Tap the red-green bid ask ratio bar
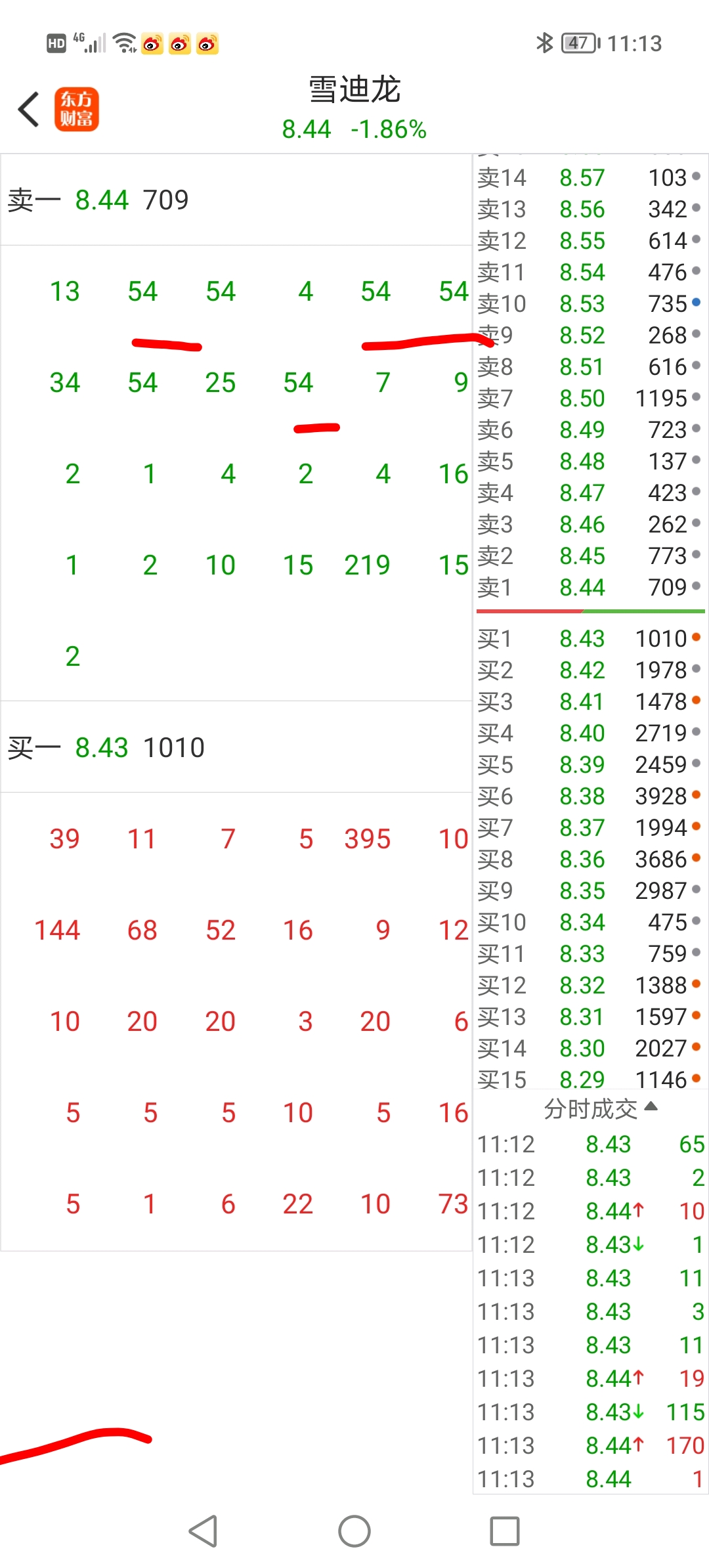This screenshot has width=709, height=1568. (590, 611)
